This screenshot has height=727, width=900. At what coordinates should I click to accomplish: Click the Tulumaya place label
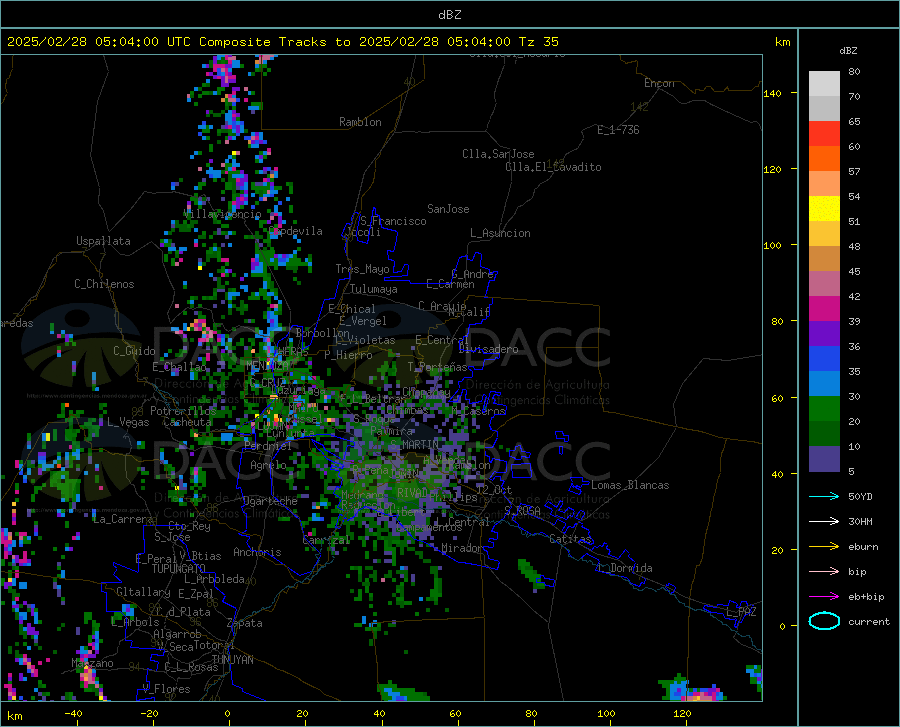373,289
